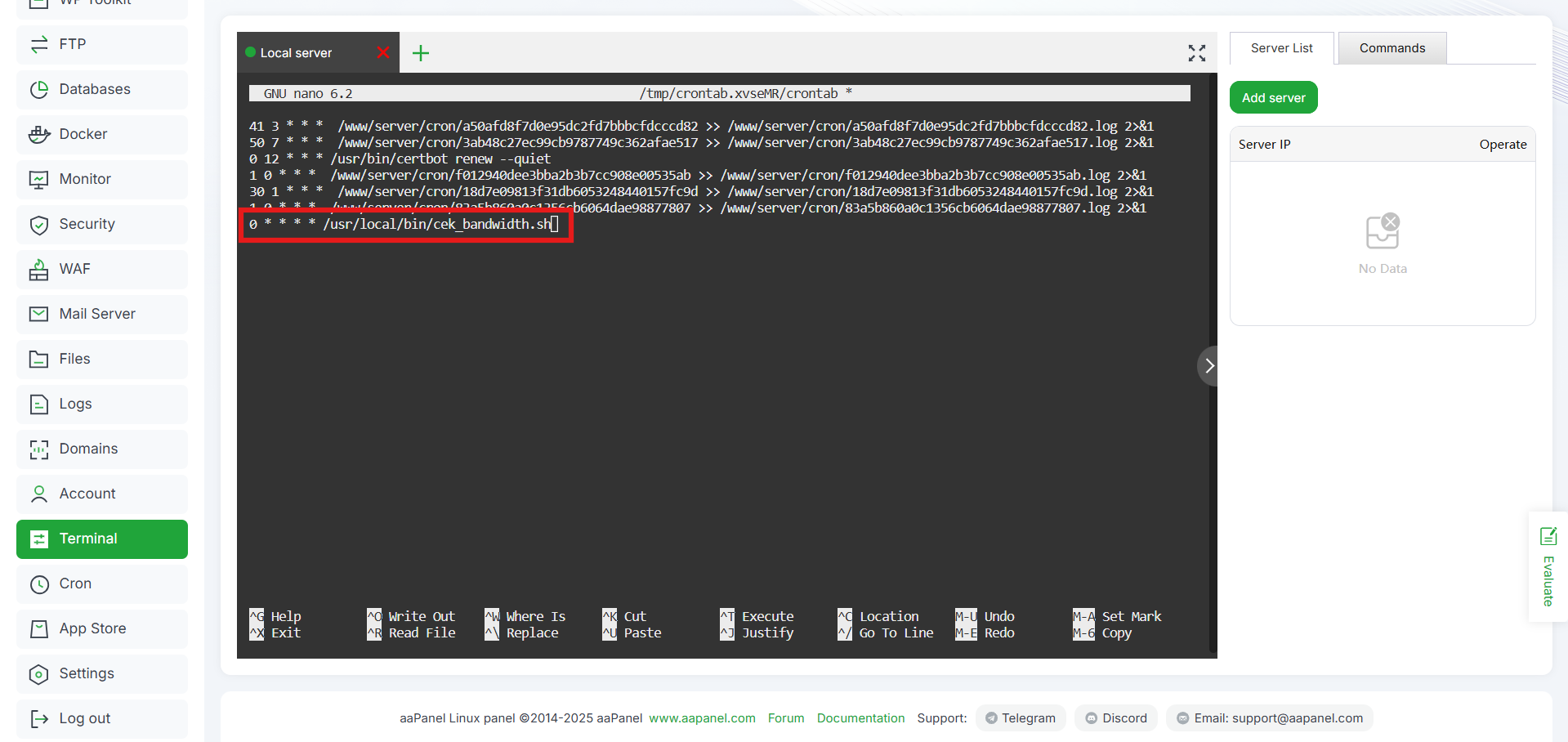Click the Databases icon in sidebar
This screenshot has width=1568, height=742.
39,89
